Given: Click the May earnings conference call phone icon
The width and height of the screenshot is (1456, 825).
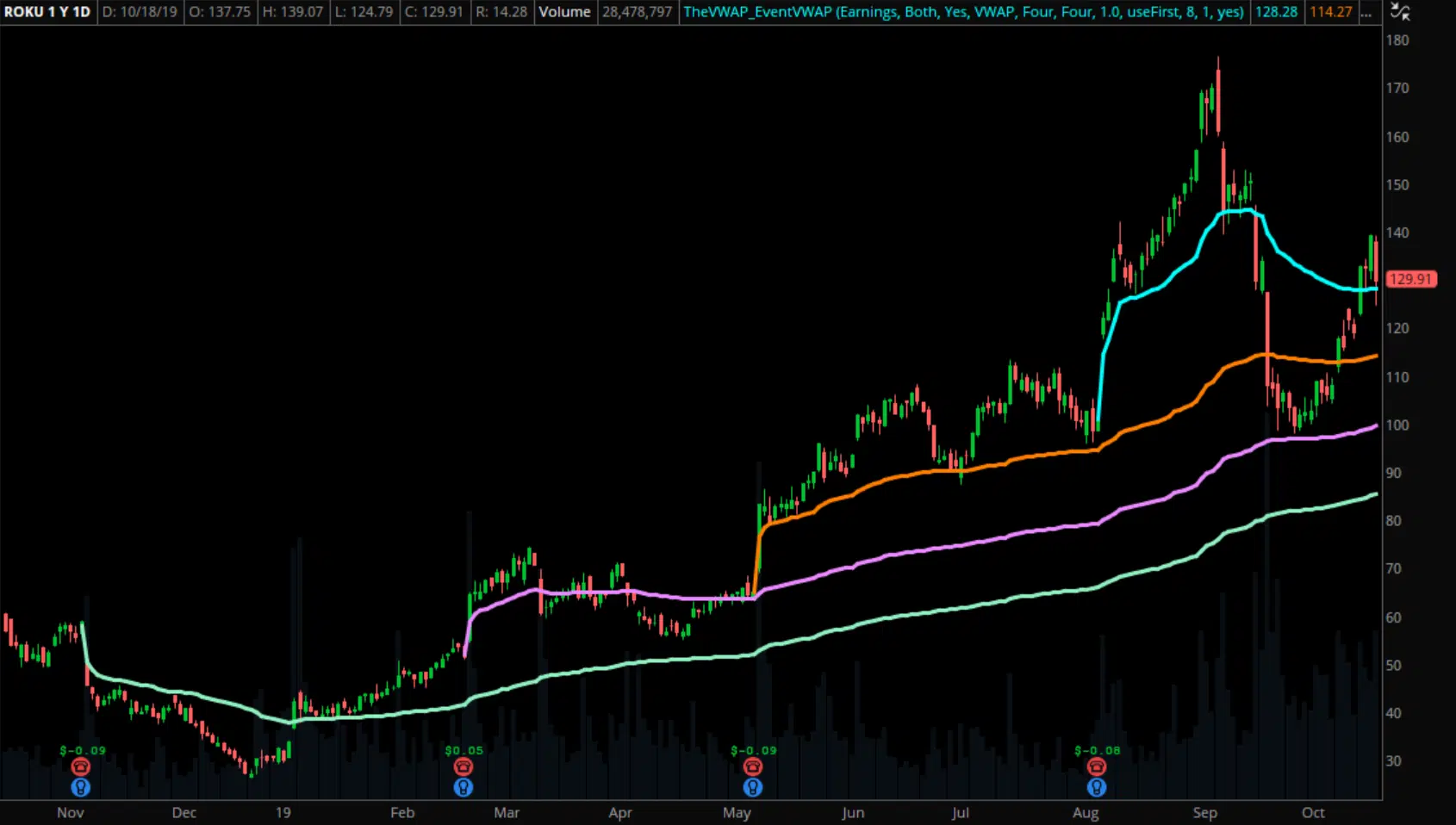Looking at the screenshot, I should (753, 767).
